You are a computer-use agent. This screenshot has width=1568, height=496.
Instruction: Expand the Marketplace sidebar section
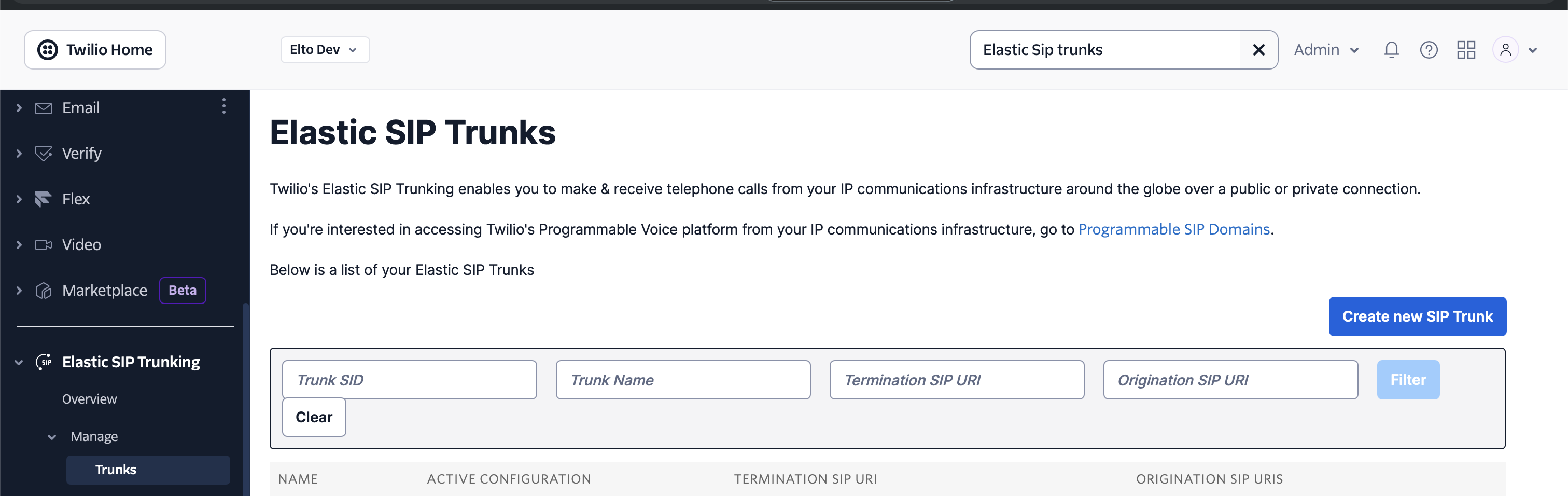19,291
